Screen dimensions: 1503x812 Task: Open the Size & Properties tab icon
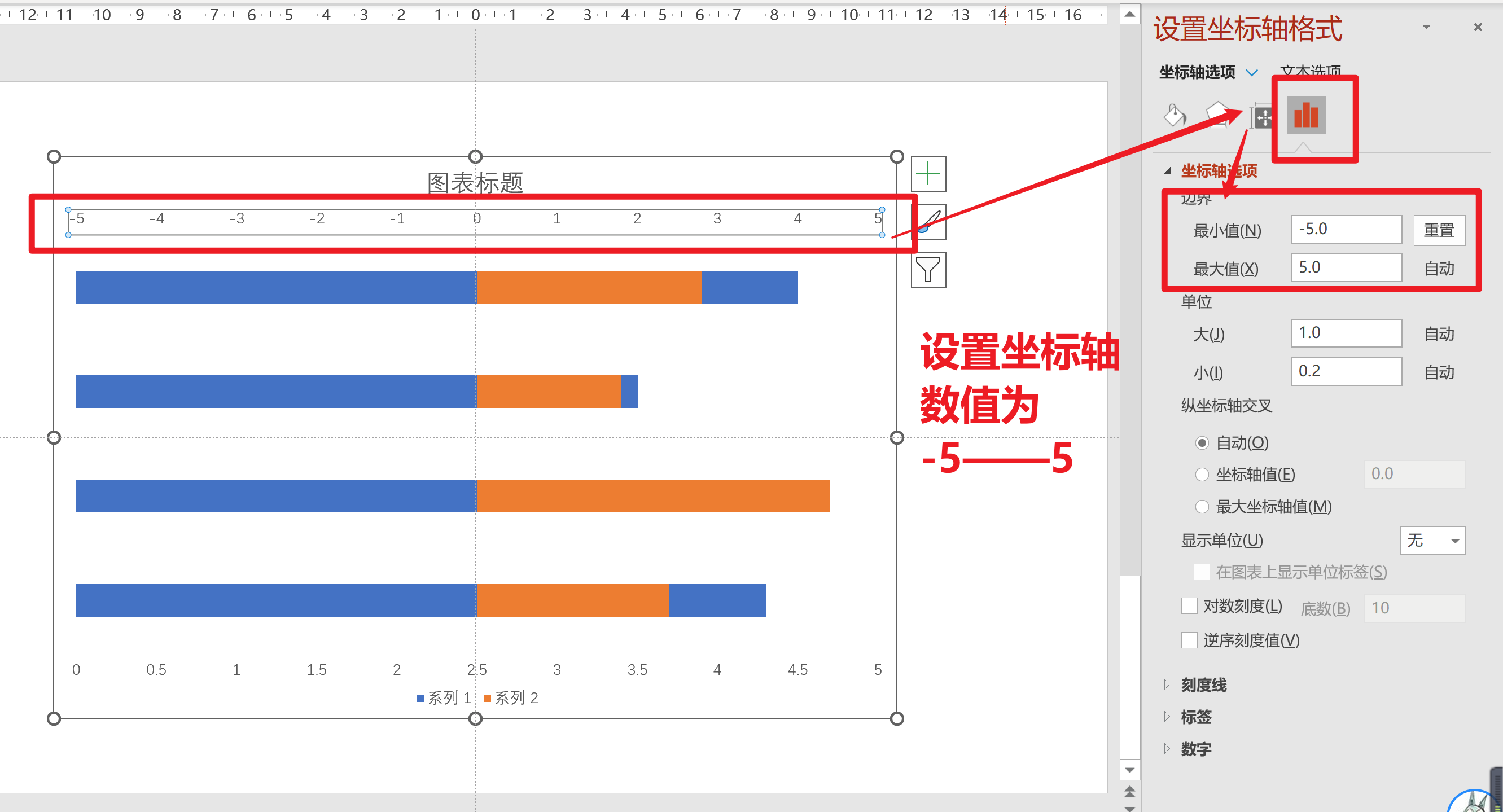coord(1262,117)
